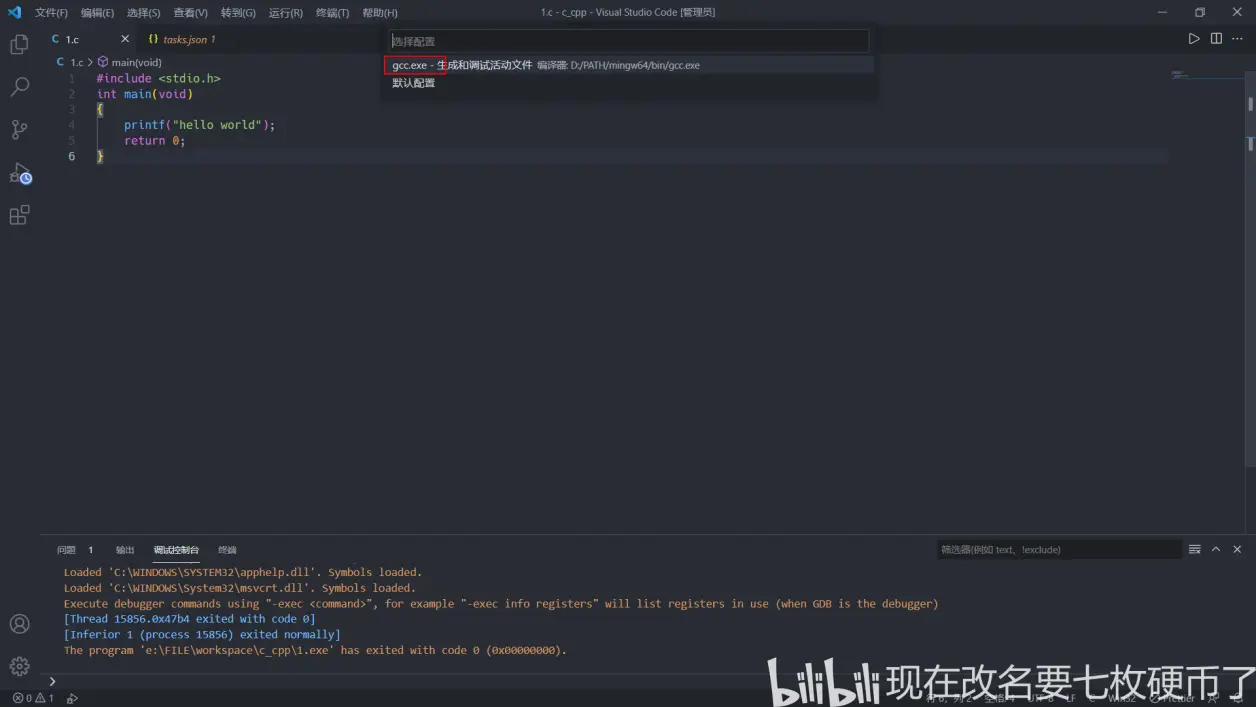1256x707 pixels.
Task: Click the printf("hello world"); line
Action: (199, 125)
